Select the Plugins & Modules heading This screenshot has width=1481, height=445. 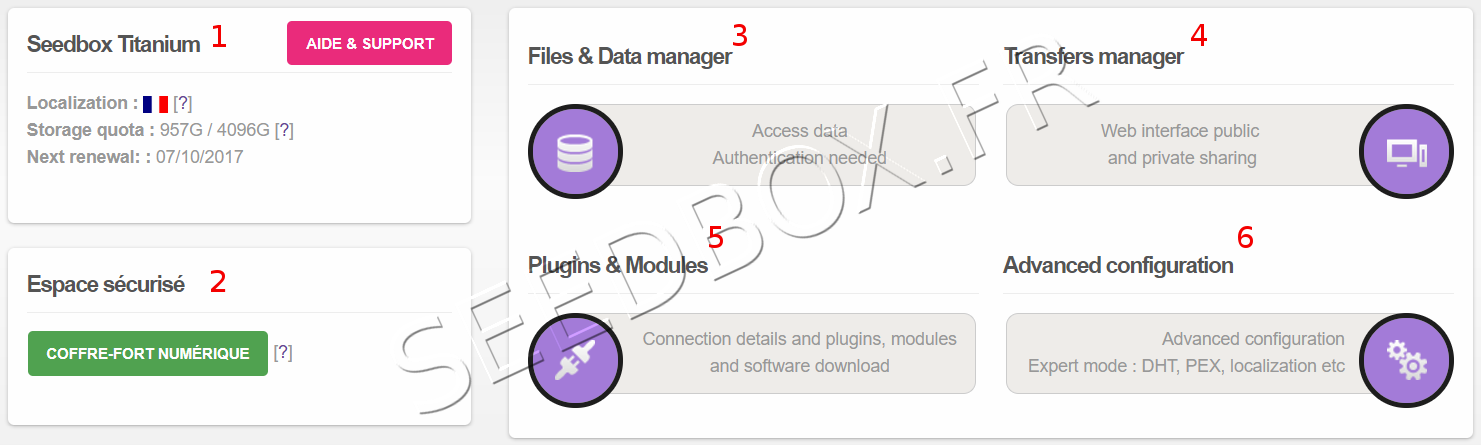pyautogui.click(x=618, y=266)
